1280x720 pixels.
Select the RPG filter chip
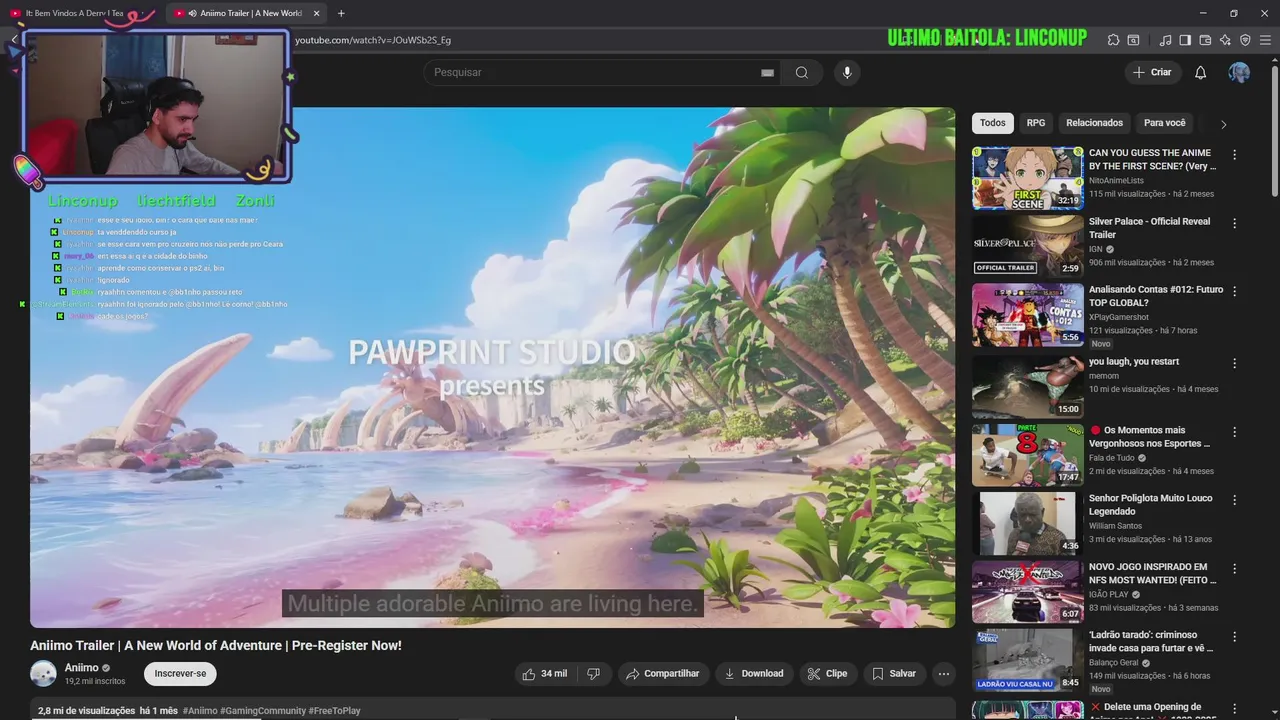point(1036,123)
